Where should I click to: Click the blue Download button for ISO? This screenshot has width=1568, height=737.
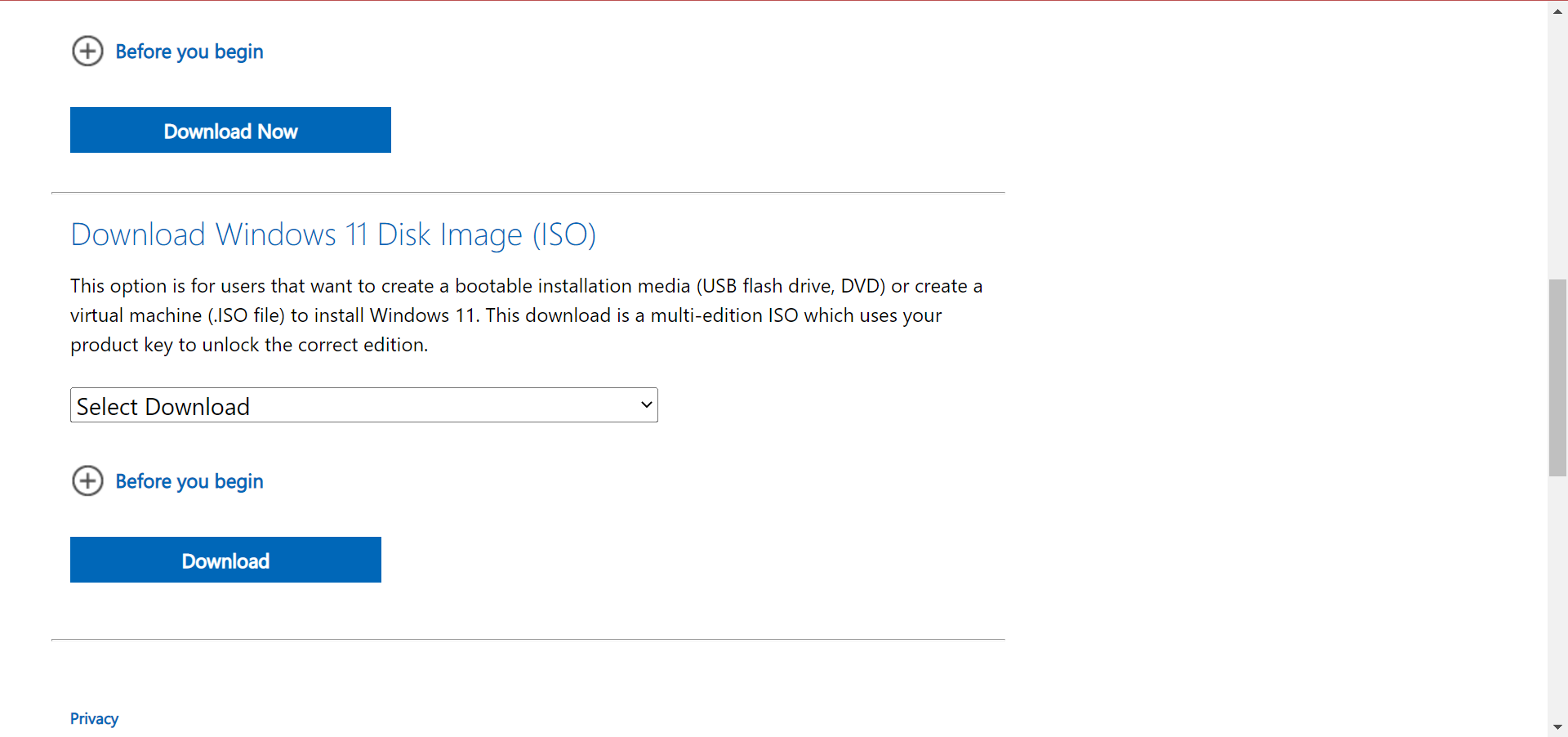click(x=225, y=560)
